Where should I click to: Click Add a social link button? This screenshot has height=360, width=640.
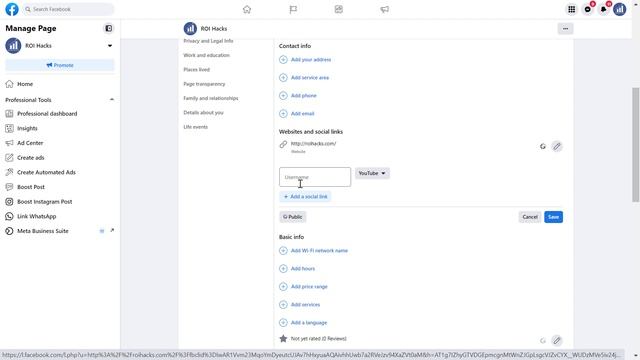tap(305, 196)
